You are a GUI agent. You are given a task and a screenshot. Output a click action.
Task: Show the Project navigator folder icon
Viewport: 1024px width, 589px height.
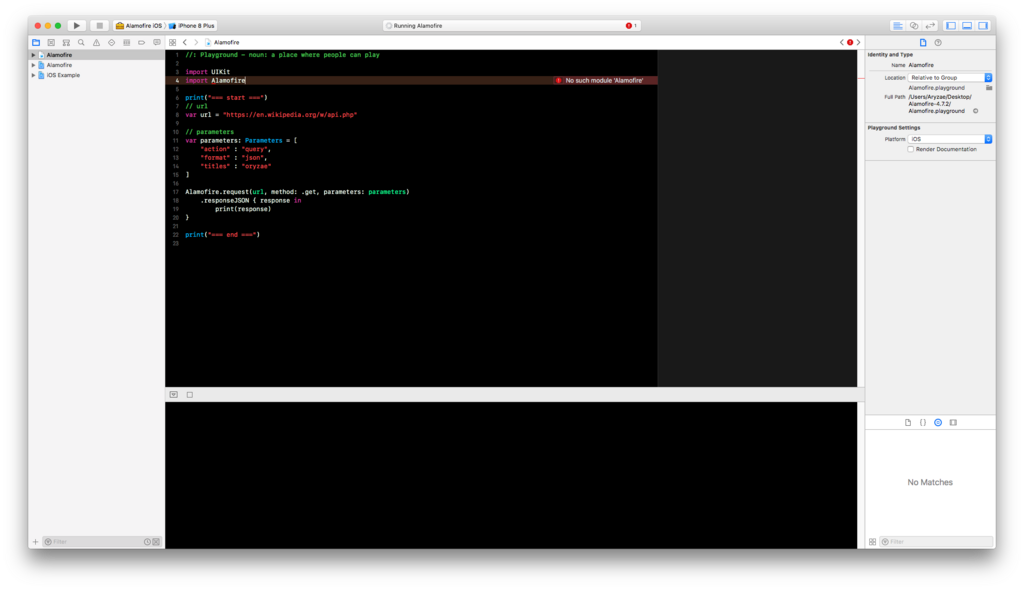(36, 42)
